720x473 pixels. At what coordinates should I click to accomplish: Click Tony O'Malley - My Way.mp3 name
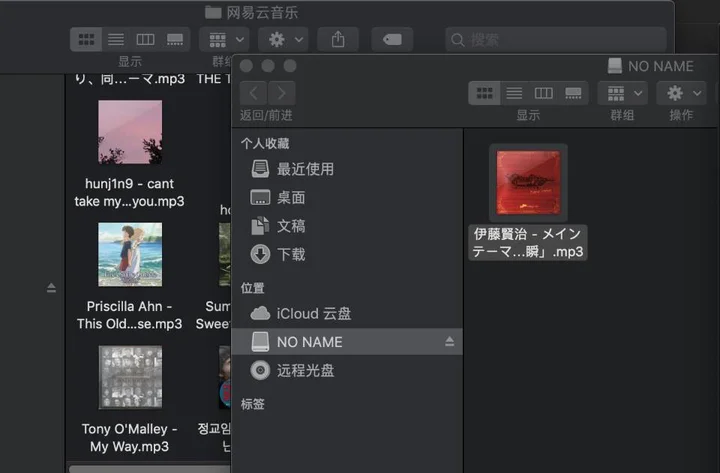[x=129, y=438]
